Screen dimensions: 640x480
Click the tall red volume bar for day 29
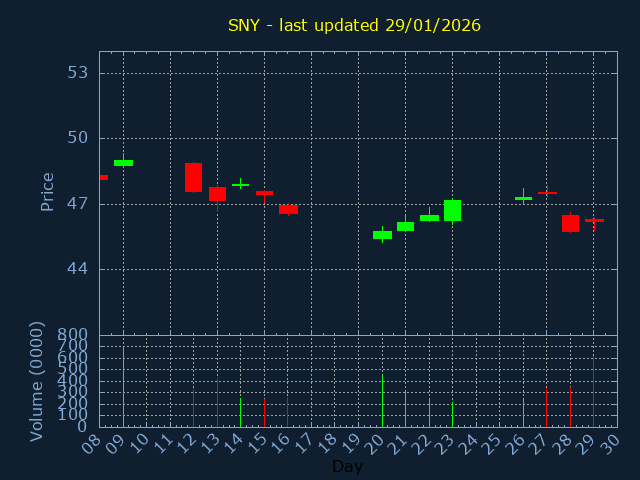coord(593,391)
